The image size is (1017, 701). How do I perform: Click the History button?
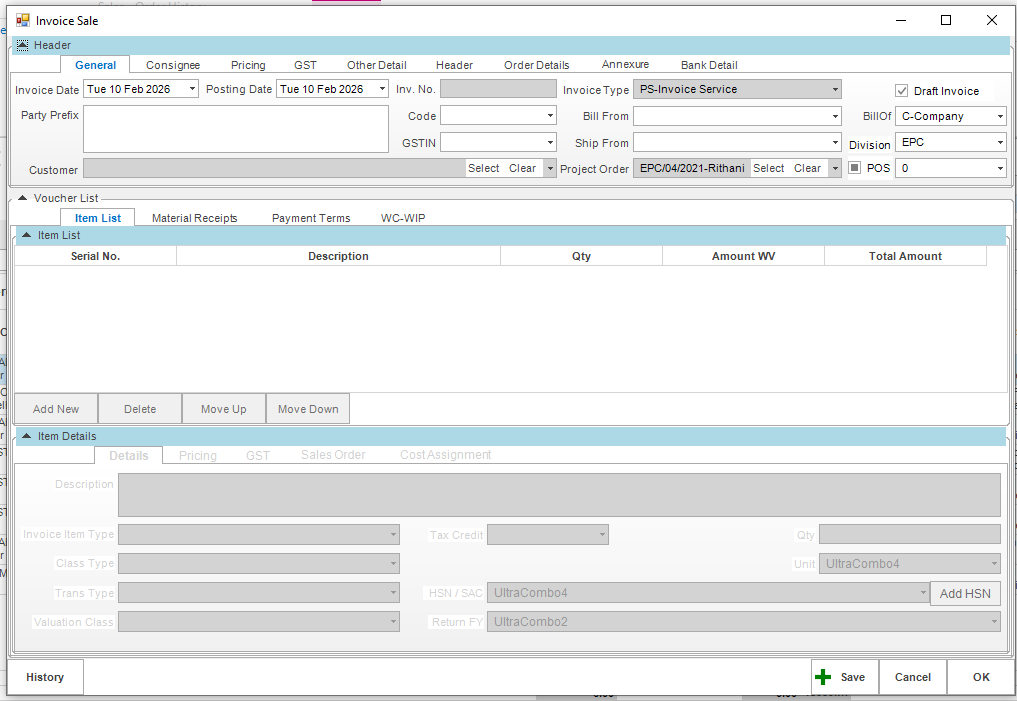tap(45, 677)
